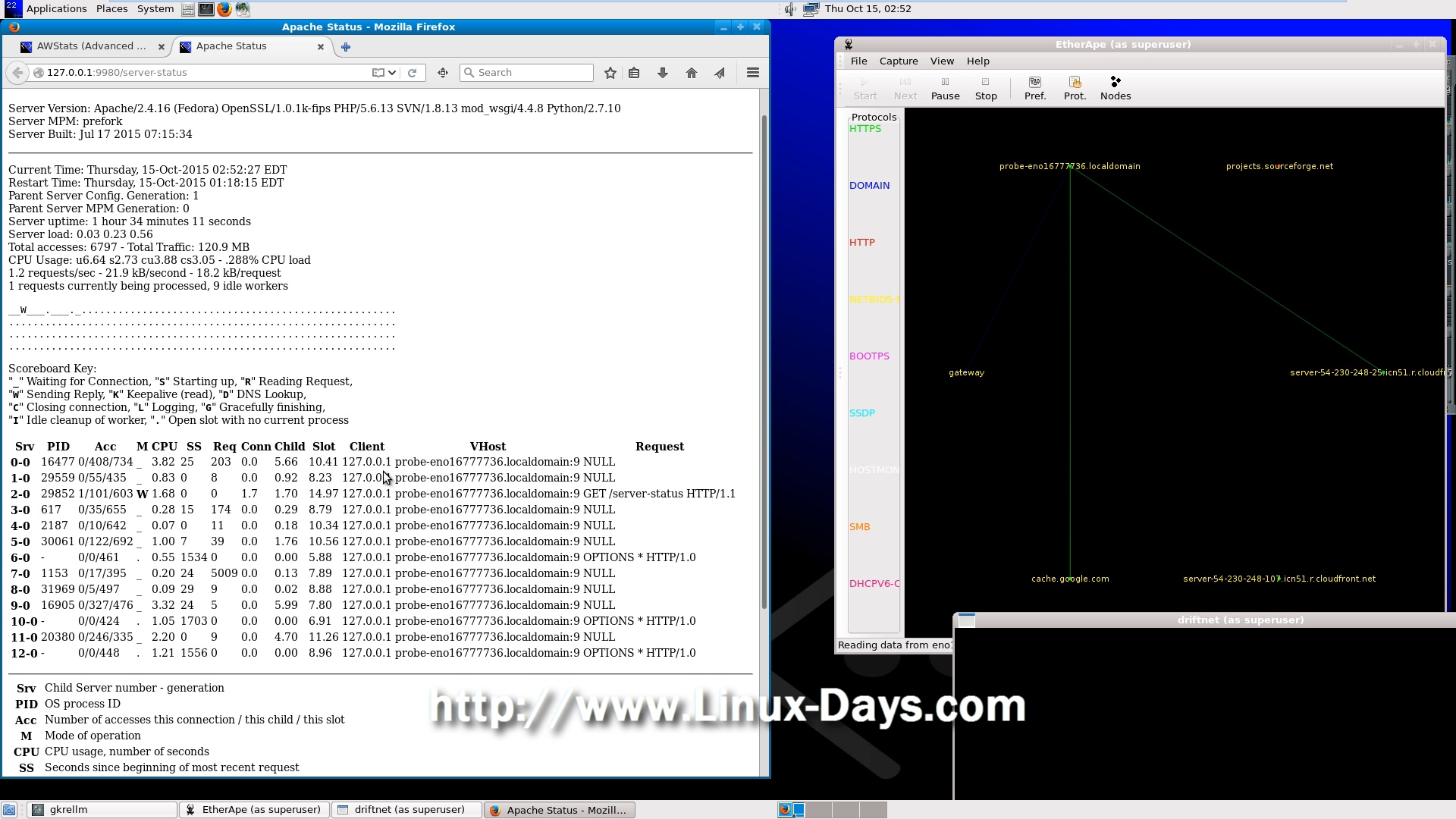Select the Apache Status tab

click(253, 46)
